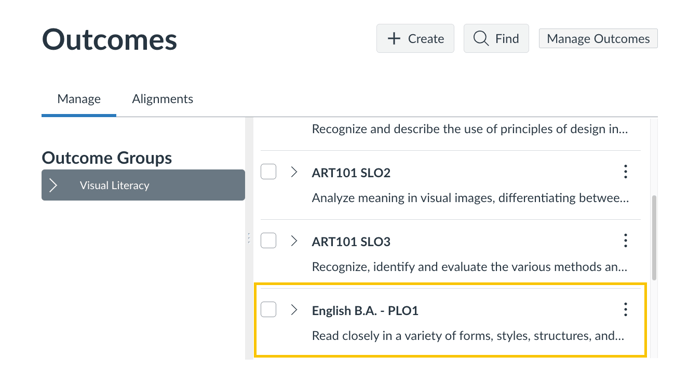Screen dimensions: 688x370
Task: Select the Visual Literacy outcome group
Action: pyautogui.click(x=143, y=185)
